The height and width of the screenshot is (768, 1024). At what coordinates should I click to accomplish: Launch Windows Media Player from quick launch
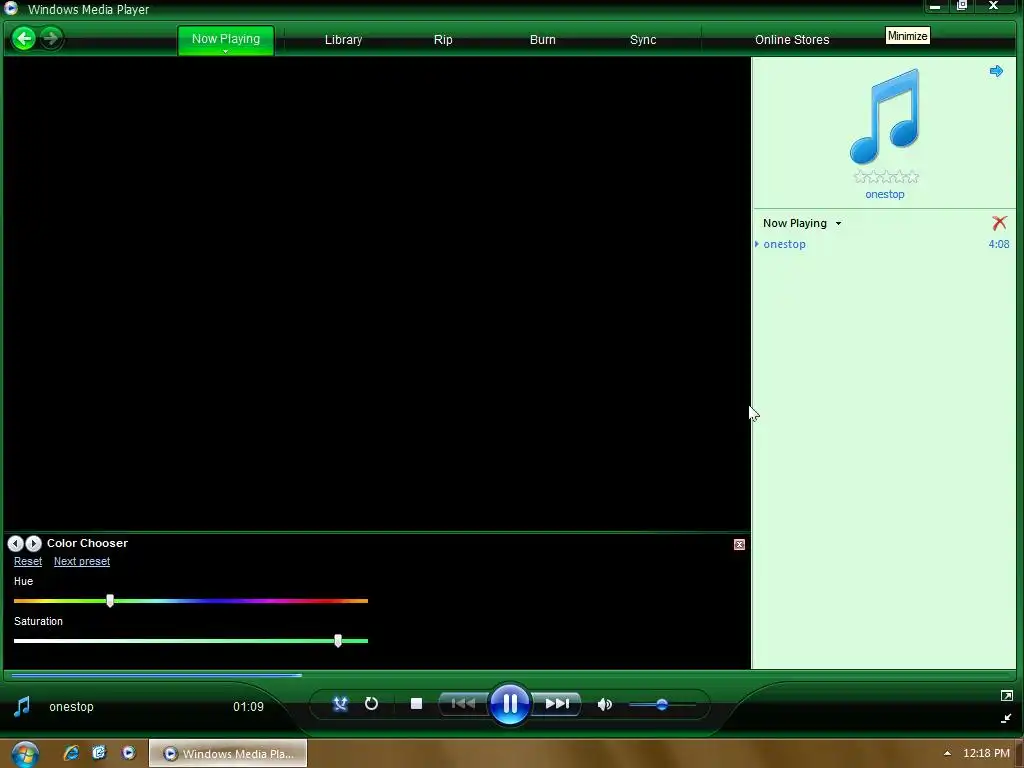pyautogui.click(x=129, y=753)
